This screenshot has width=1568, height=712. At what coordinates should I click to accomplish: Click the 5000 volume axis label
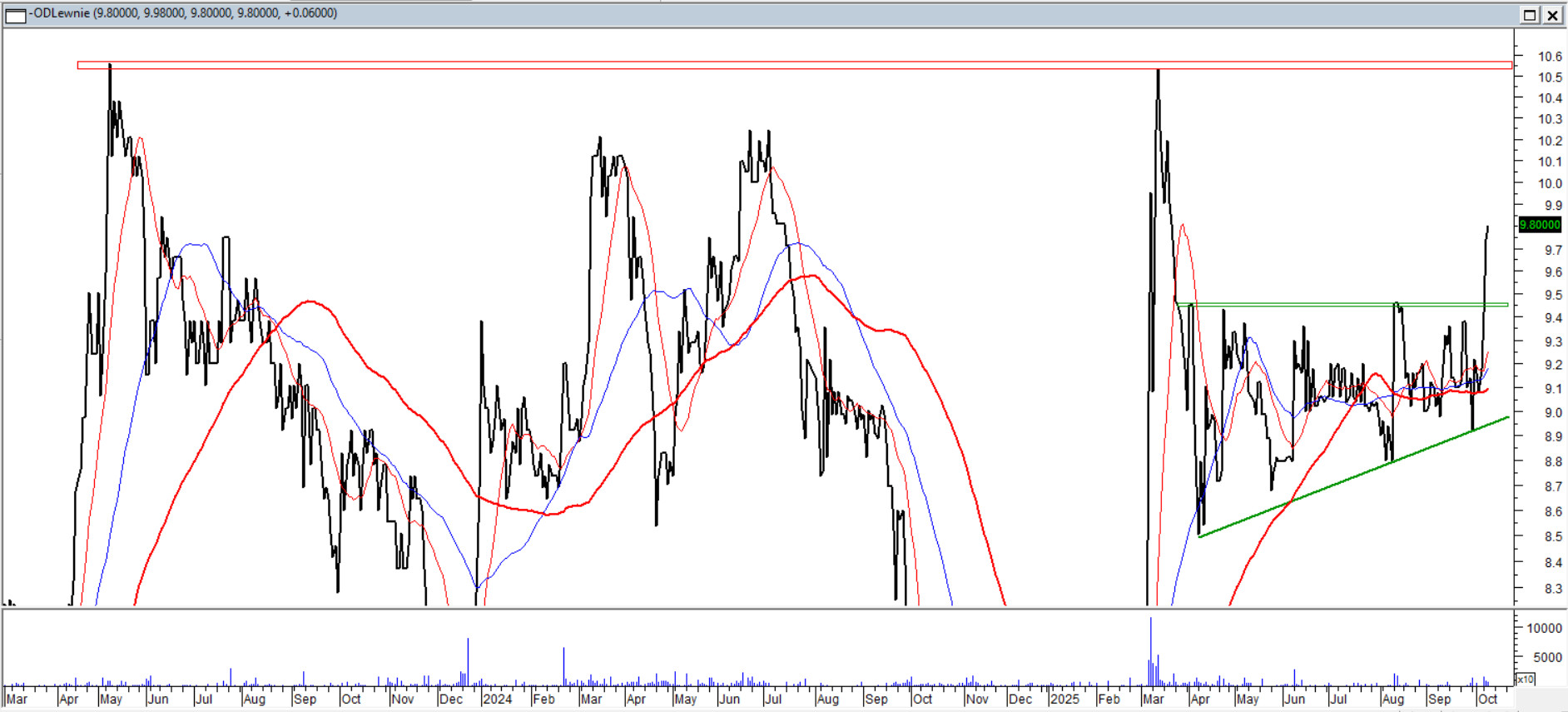point(1547,657)
